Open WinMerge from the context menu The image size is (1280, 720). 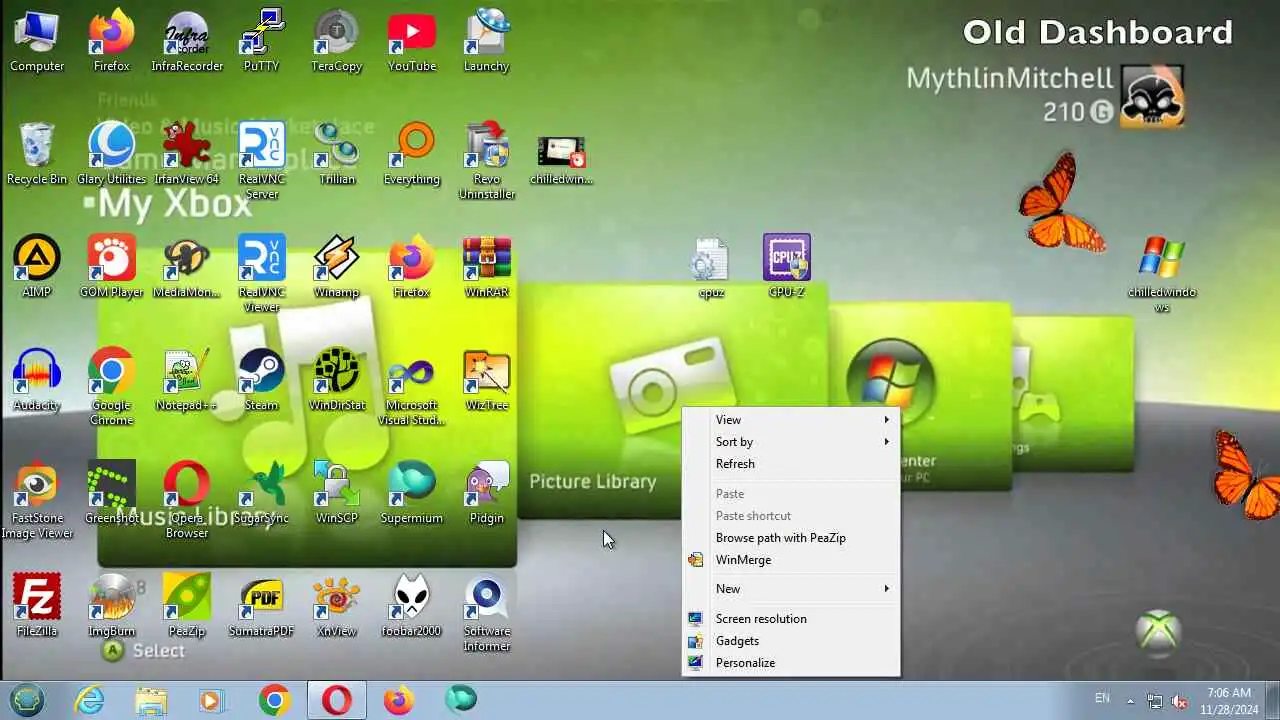click(791, 560)
